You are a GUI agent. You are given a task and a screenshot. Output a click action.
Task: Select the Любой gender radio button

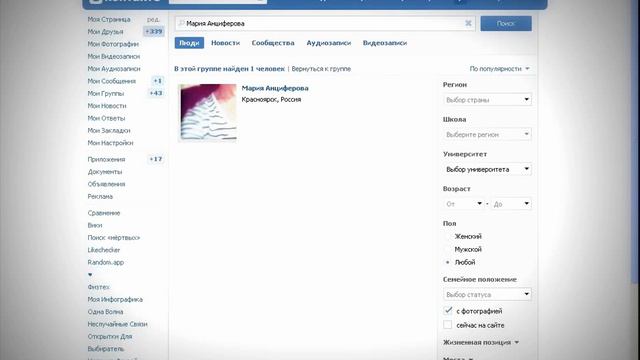(447, 262)
